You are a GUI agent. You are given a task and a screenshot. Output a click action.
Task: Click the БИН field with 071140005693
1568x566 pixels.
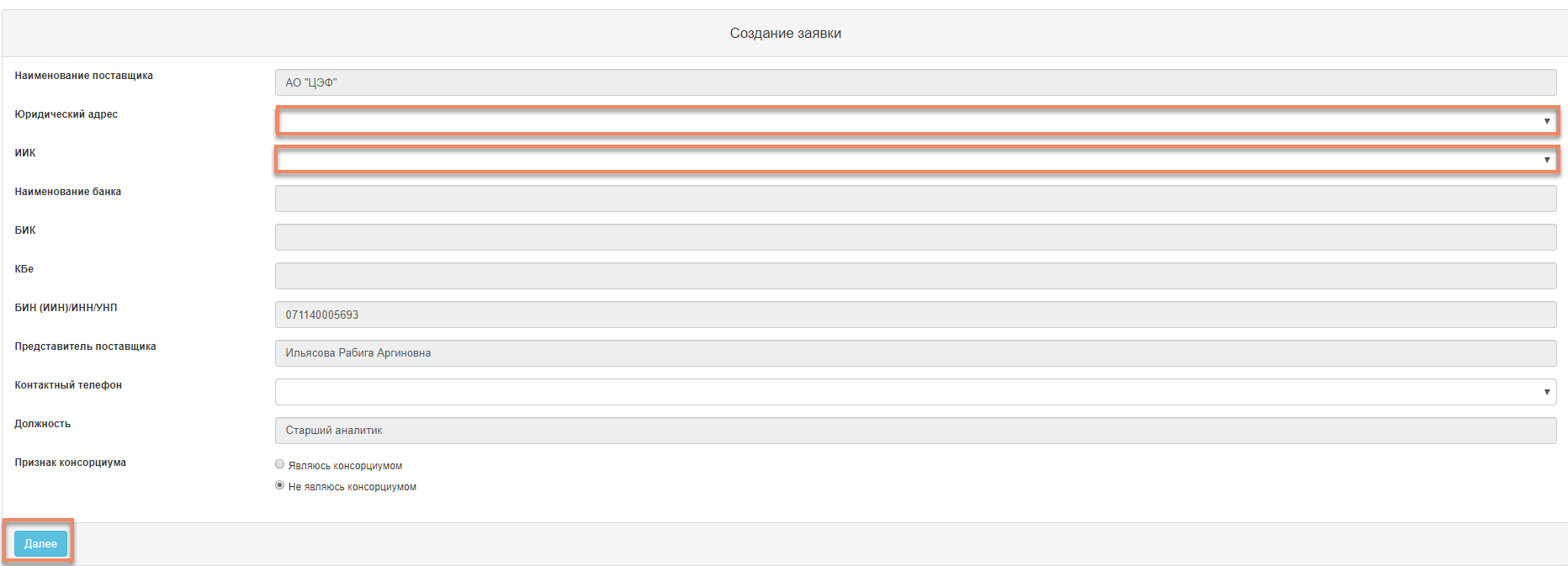[915, 315]
